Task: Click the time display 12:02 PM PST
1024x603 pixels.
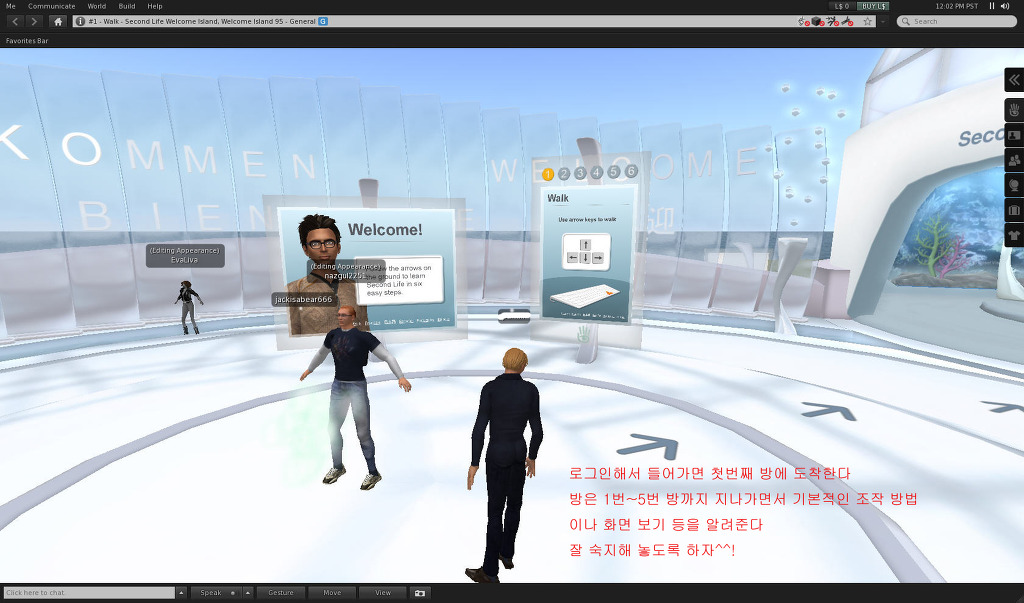Action: [x=956, y=6]
